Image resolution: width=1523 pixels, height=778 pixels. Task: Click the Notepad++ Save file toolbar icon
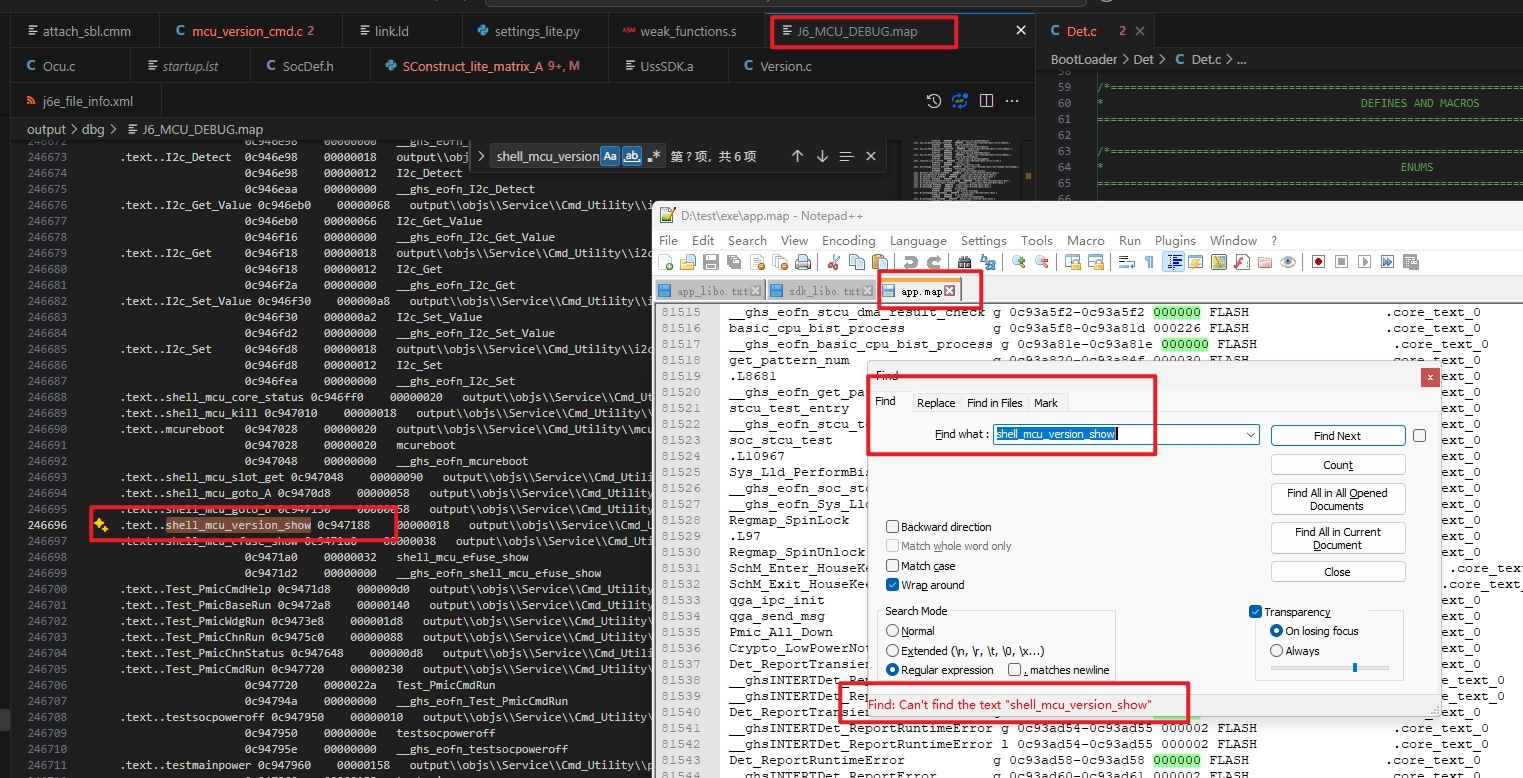point(710,262)
